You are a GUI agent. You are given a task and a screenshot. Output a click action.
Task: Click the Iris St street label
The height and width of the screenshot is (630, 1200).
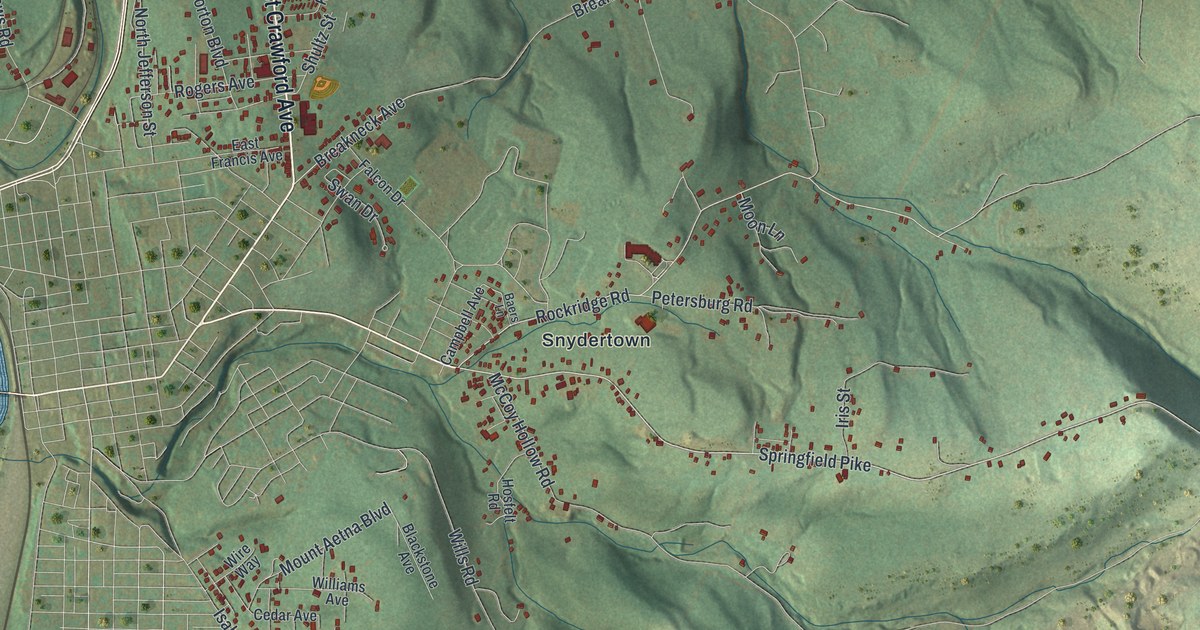pyautogui.click(x=843, y=408)
